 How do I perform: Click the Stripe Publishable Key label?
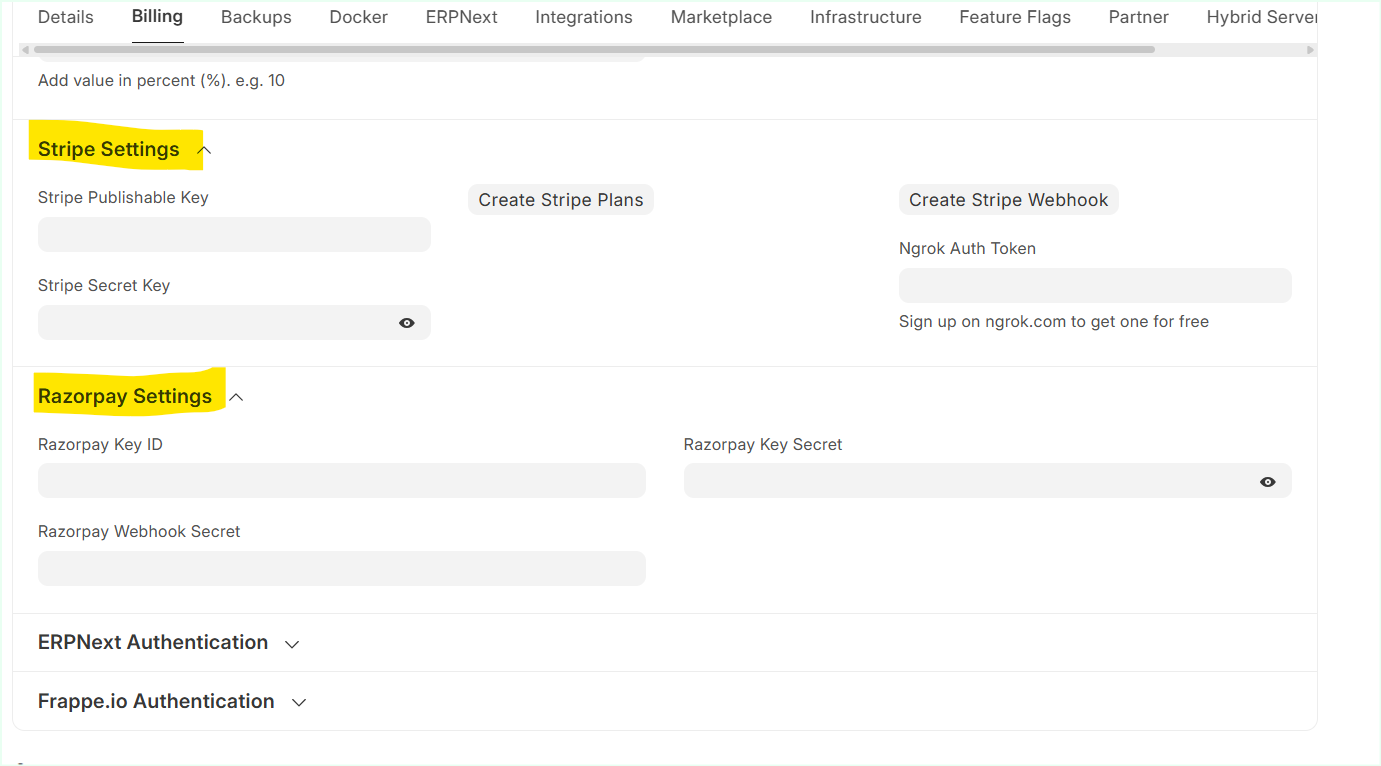[123, 197]
